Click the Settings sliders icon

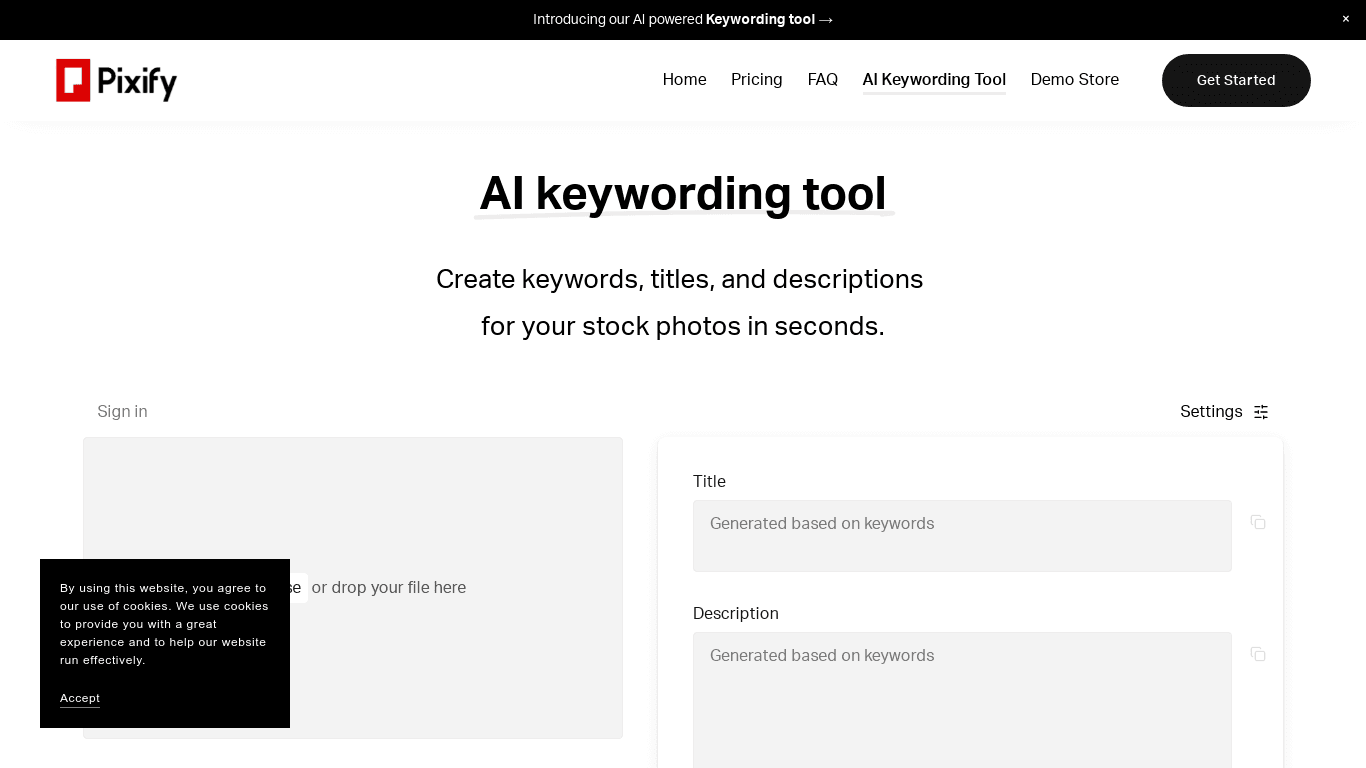point(1261,412)
